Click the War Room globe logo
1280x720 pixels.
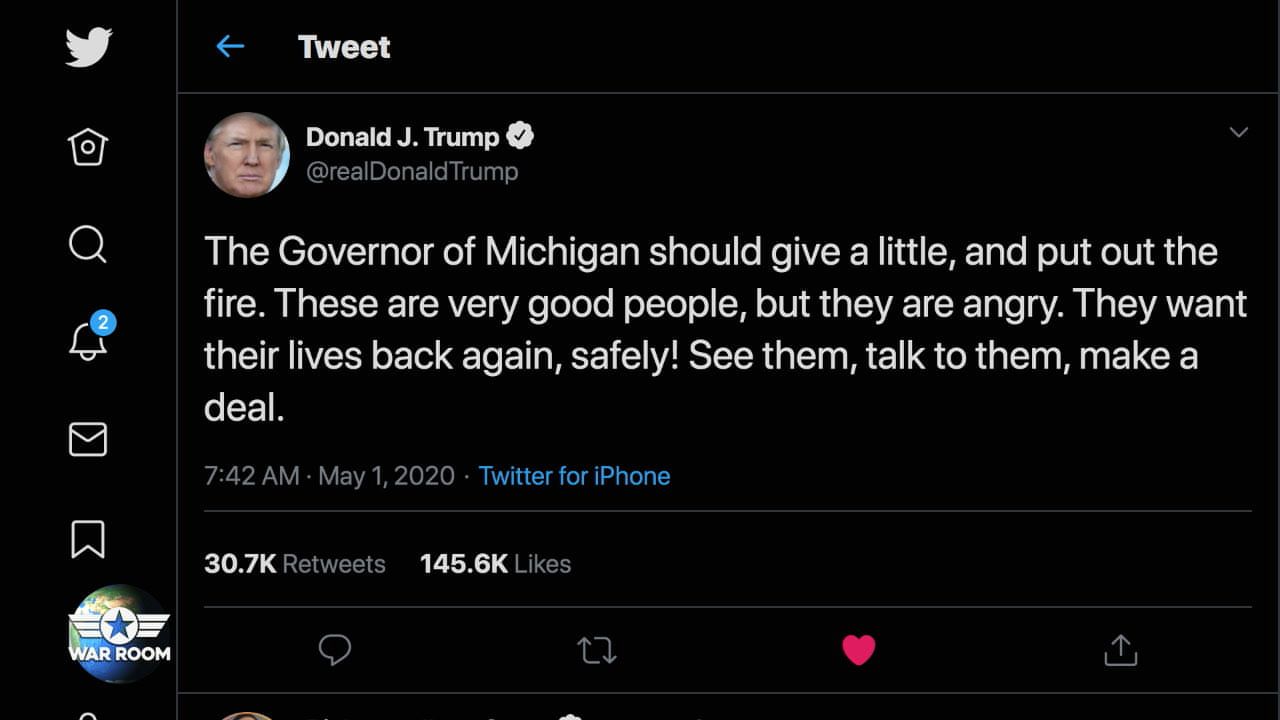coord(120,634)
